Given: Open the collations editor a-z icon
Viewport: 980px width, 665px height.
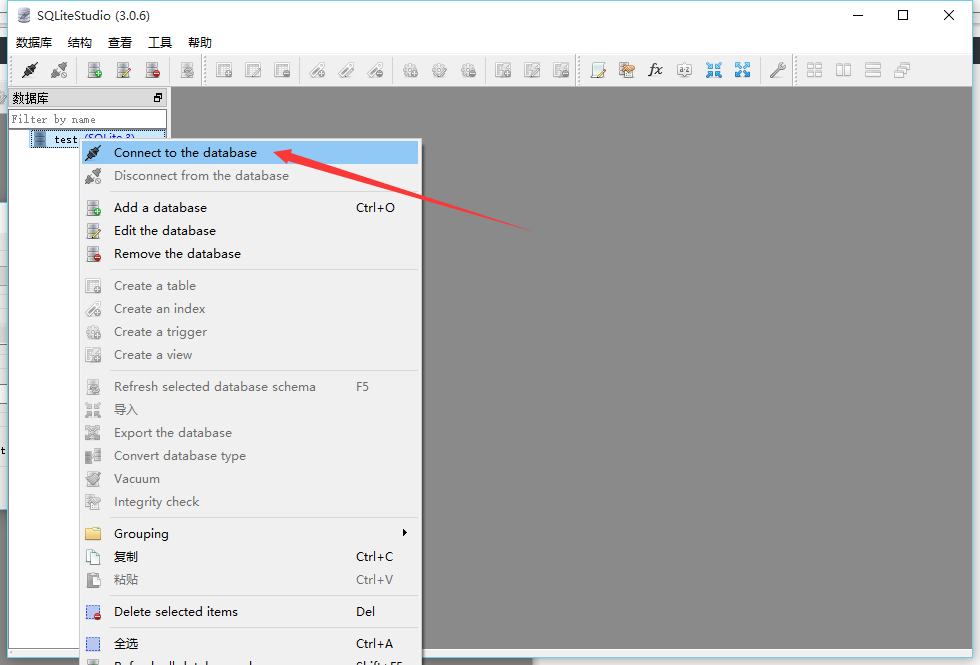Looking at the screenshot, I should tap(684, 70).
